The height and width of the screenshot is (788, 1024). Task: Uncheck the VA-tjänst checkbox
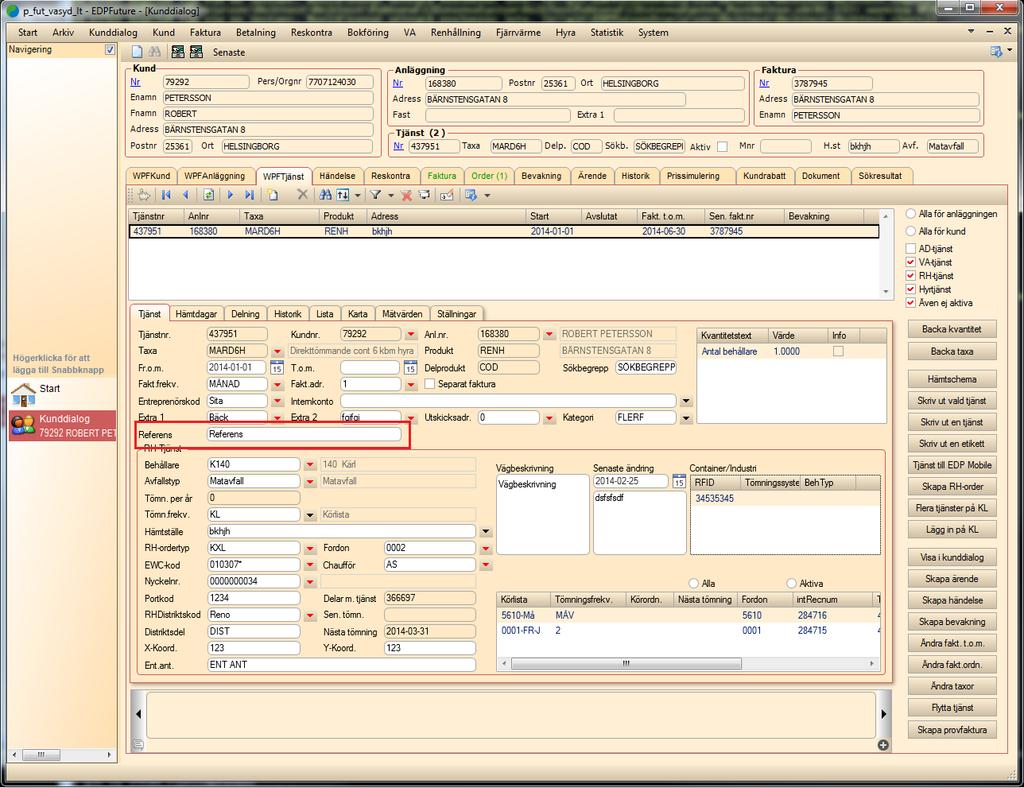(910, 262)
